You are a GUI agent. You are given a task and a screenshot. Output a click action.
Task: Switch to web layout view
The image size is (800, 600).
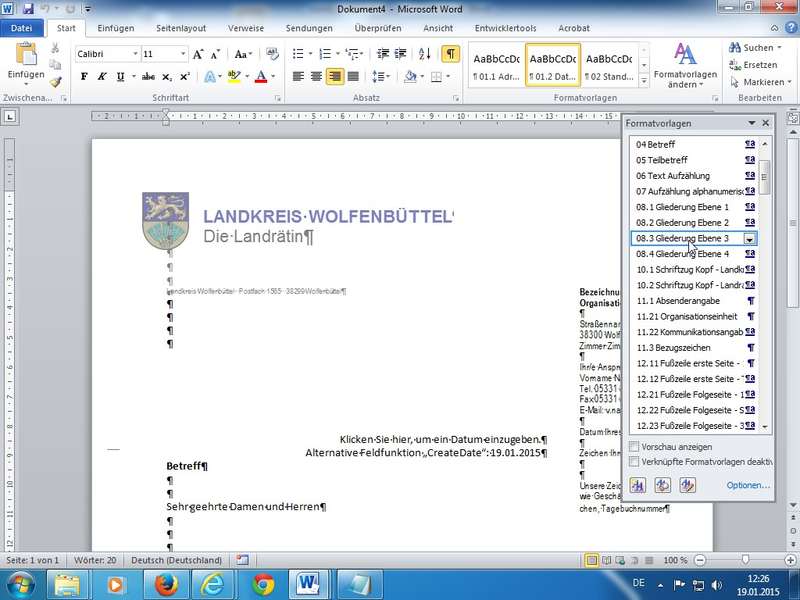(620, 560)
